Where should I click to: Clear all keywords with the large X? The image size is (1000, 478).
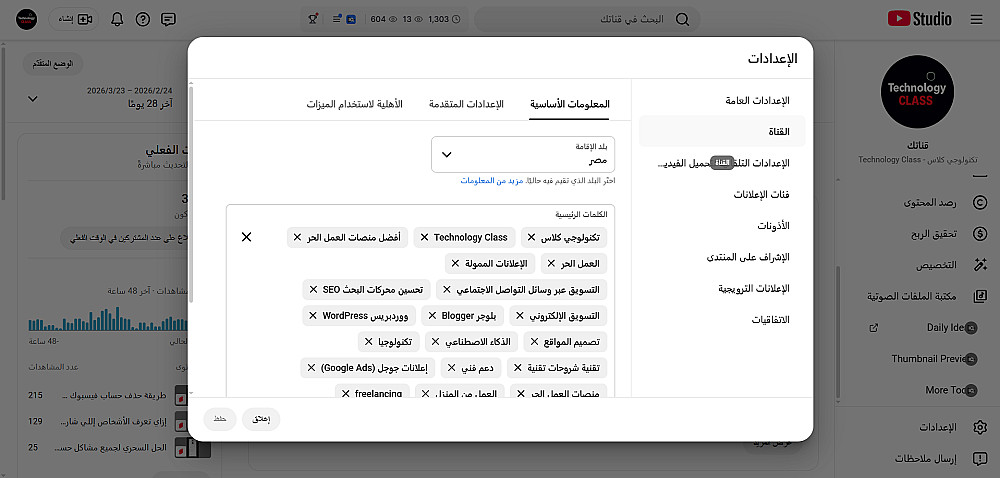246,237
